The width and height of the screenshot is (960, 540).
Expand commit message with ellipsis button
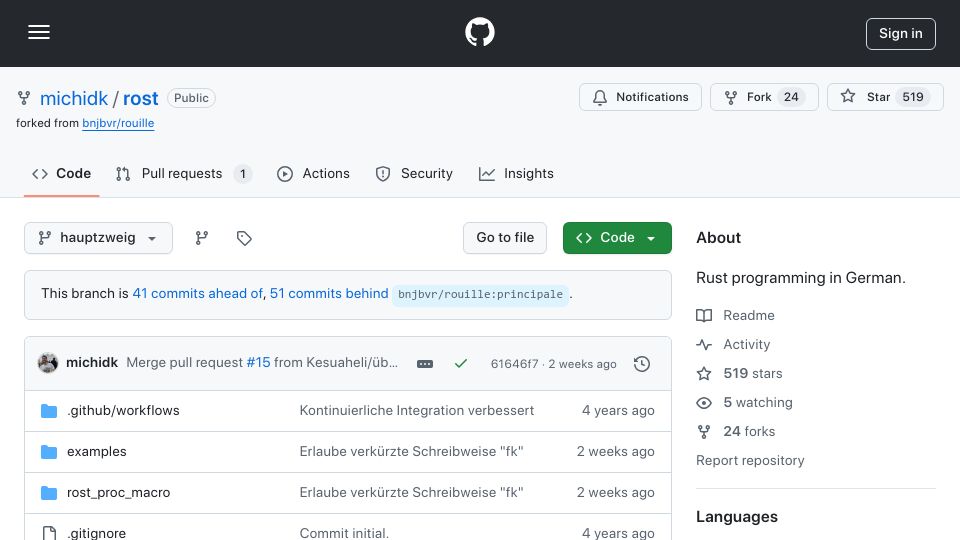(x=424, y=364)
